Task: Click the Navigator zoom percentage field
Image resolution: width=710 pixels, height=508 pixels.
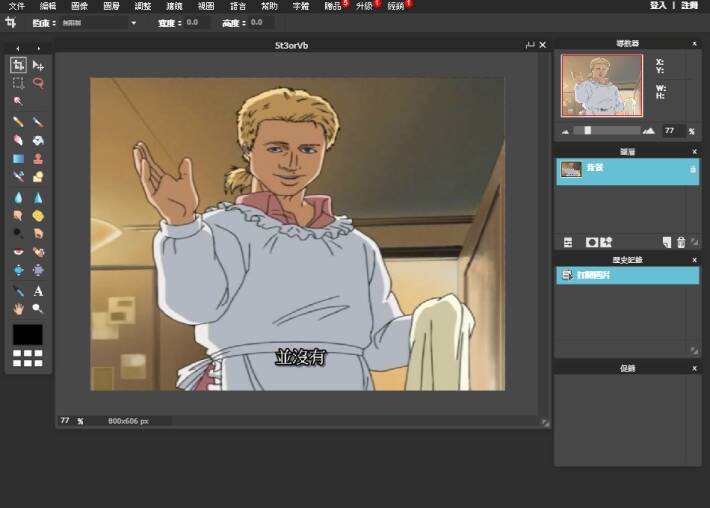Action: click(673, 131)
